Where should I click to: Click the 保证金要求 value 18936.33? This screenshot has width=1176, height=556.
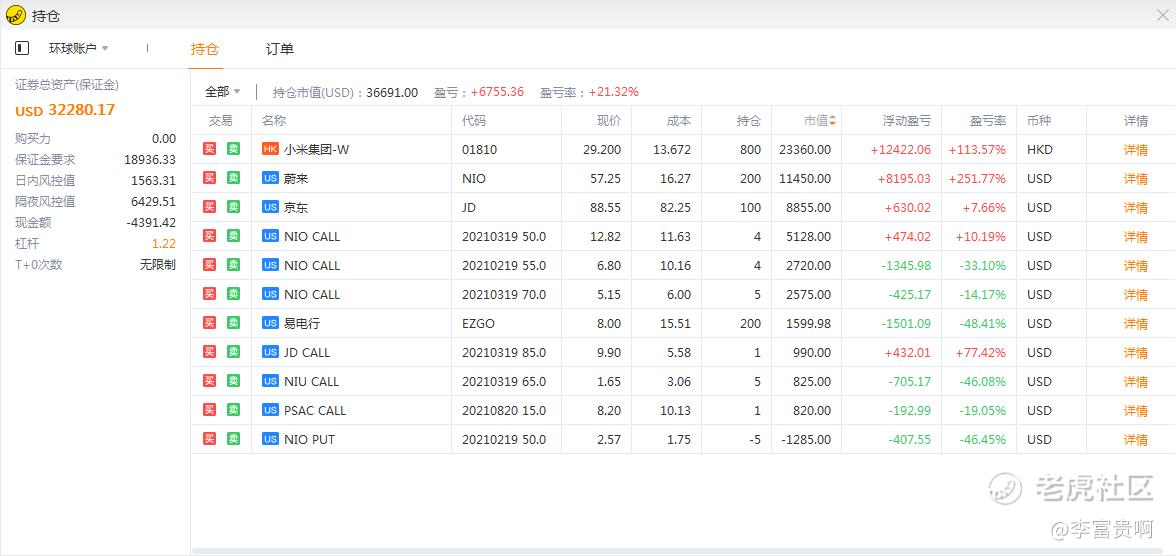coord(150,159)
